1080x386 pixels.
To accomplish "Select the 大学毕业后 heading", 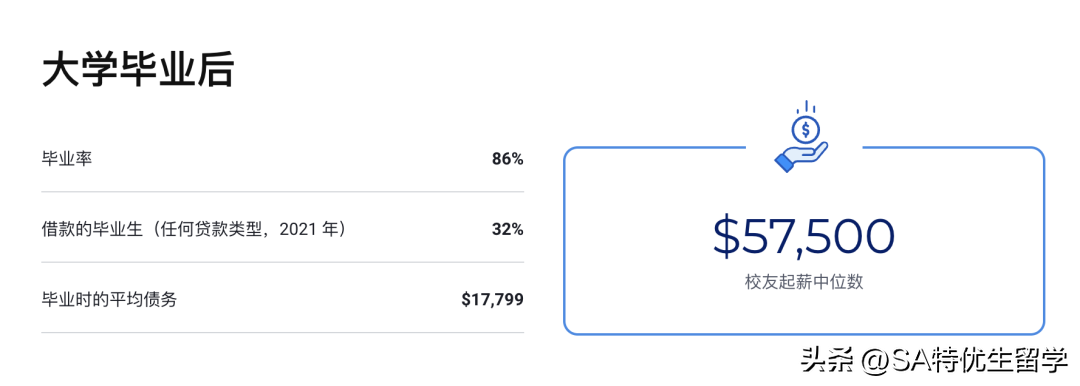I will tap(138, 70).
